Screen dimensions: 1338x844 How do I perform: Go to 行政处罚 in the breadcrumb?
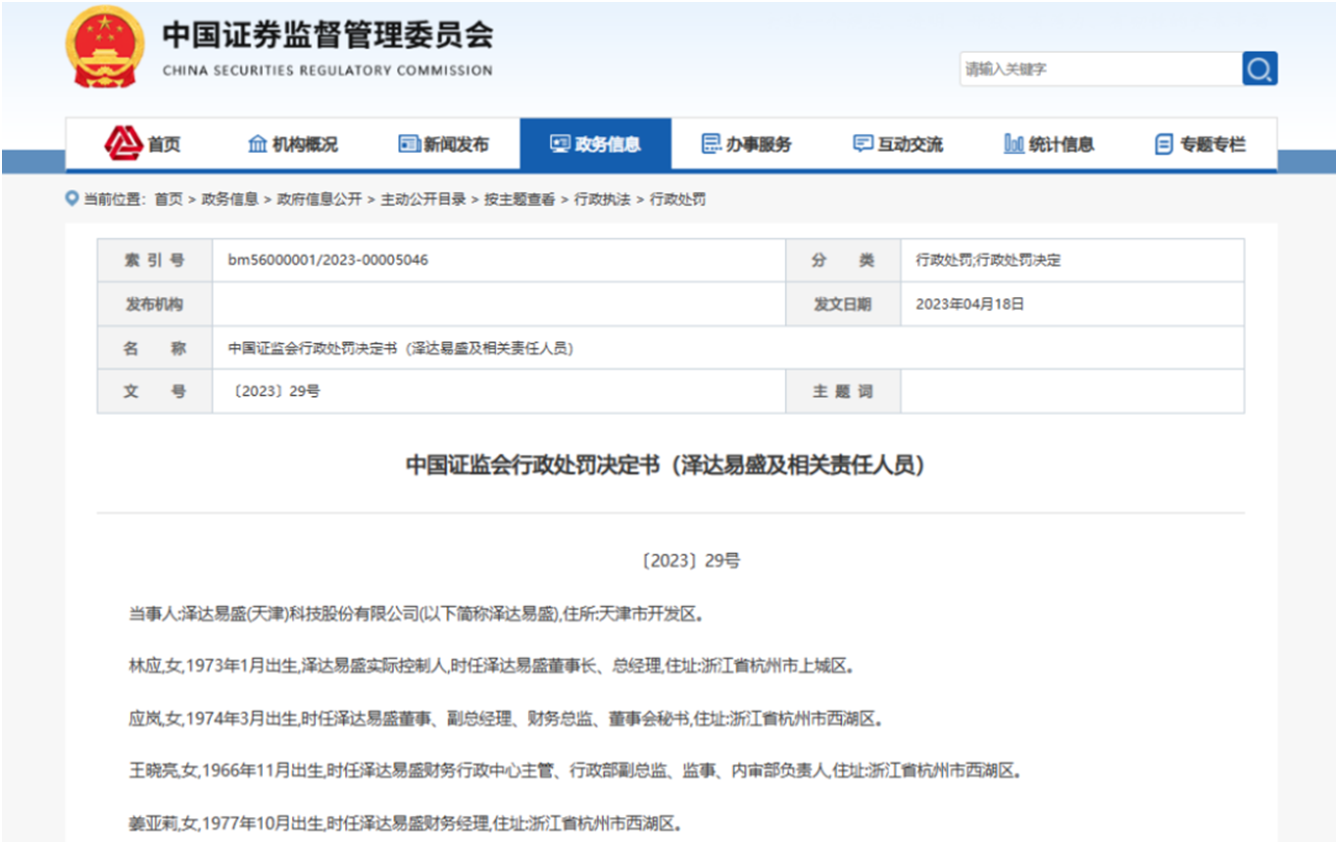678,199
